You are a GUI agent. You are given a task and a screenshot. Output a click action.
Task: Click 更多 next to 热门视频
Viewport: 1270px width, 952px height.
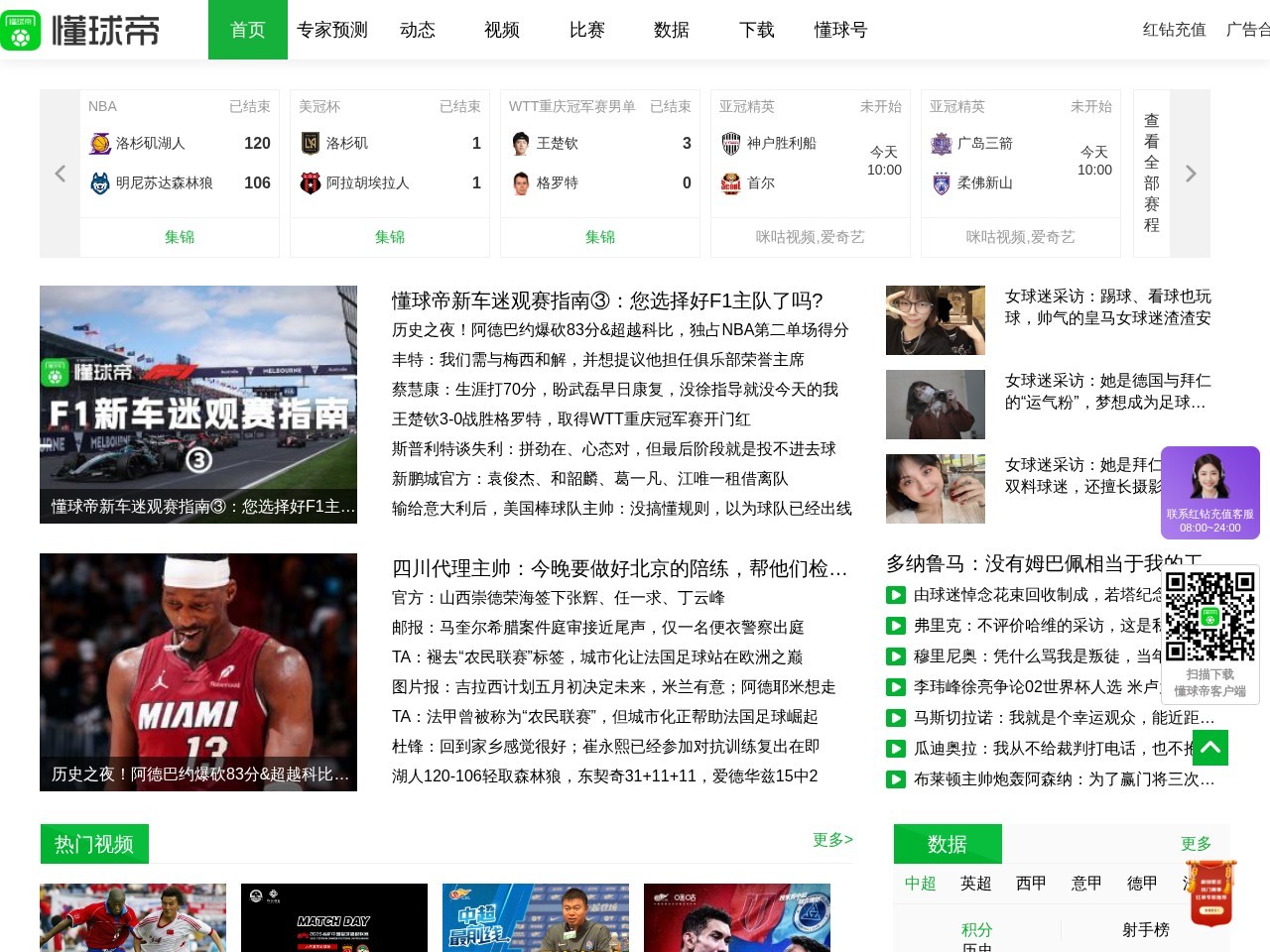832,839
